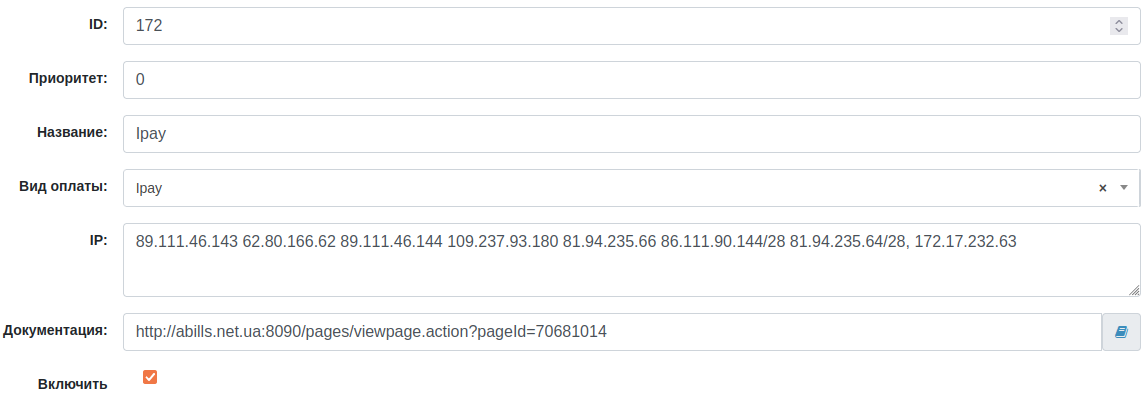Focus the ID number field
Screen dimensions: 1148x414
[x=600, y=25]
